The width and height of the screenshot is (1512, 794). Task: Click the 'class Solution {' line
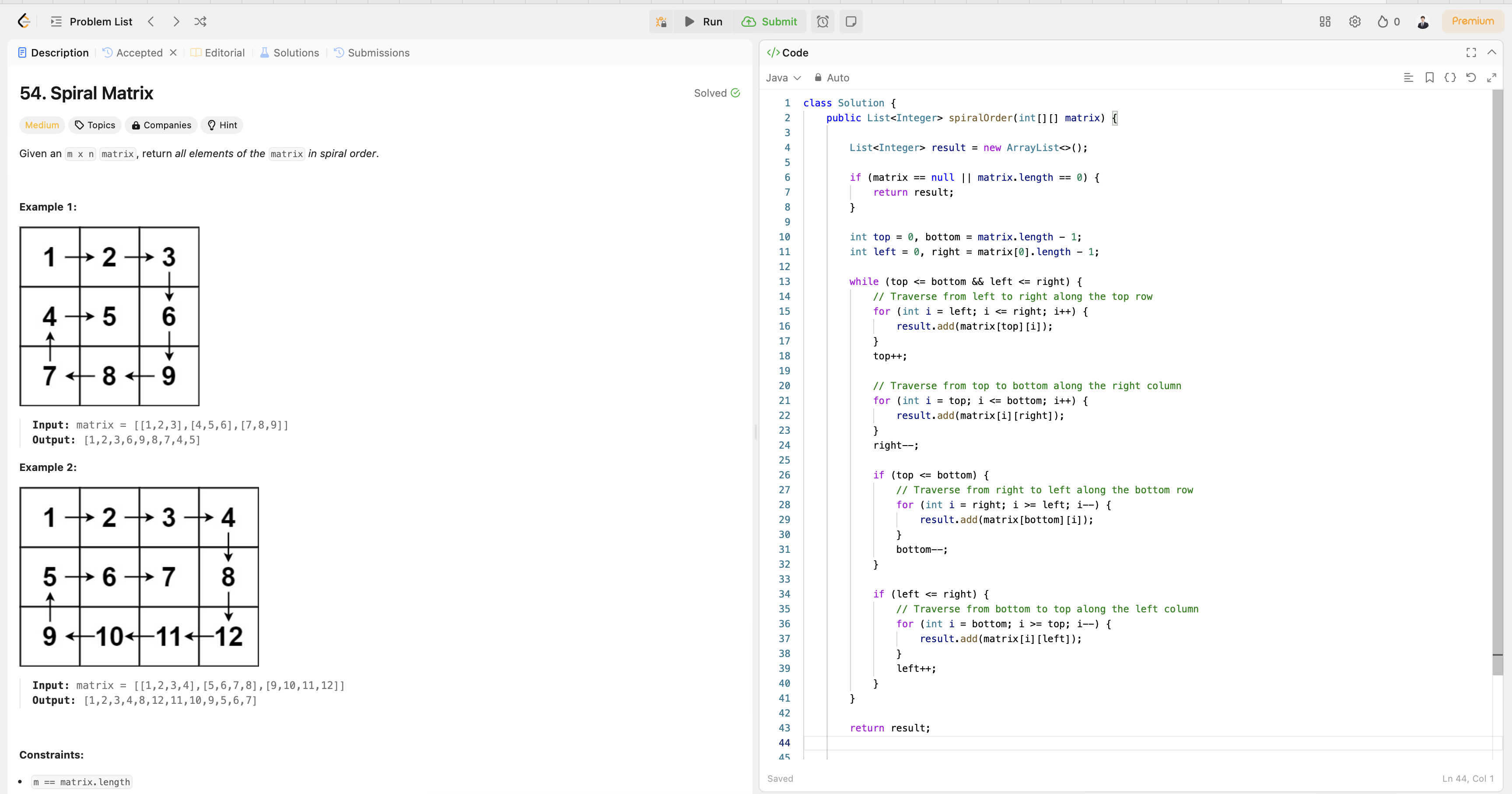click(x=849, y=103)
